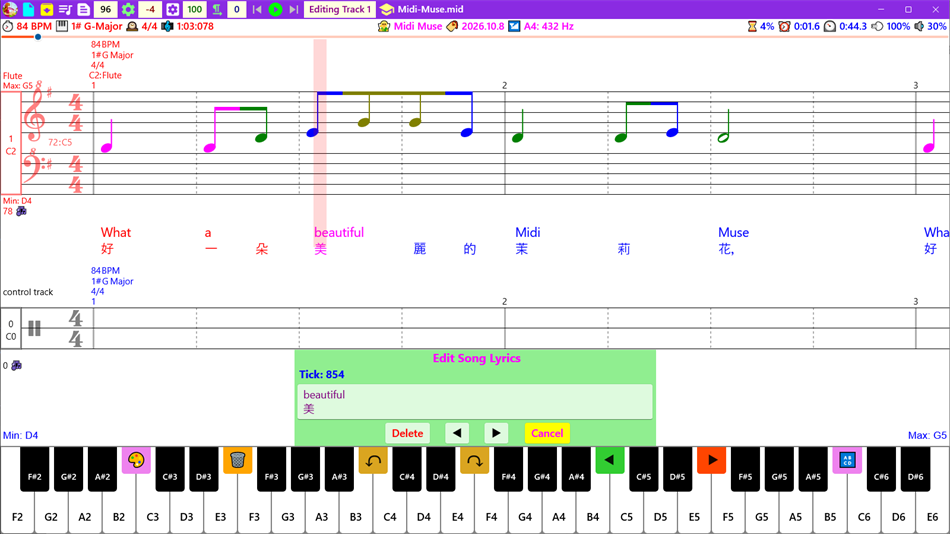
Task: Click the previous lyric left-arrow button
Action: pos(457,433)
